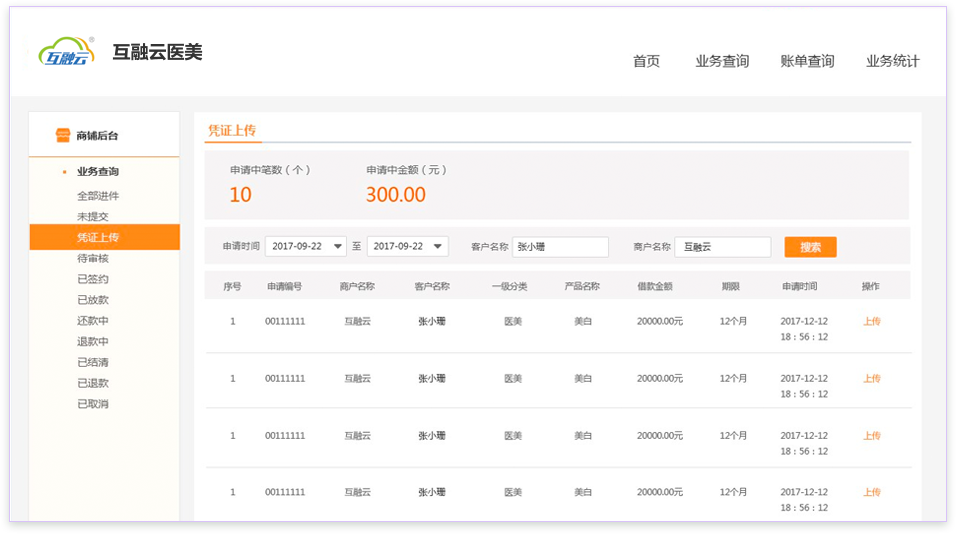This screenshot has height=534, width=956.
Task: Click 上传 link in first table row
Action: point(871,322)
